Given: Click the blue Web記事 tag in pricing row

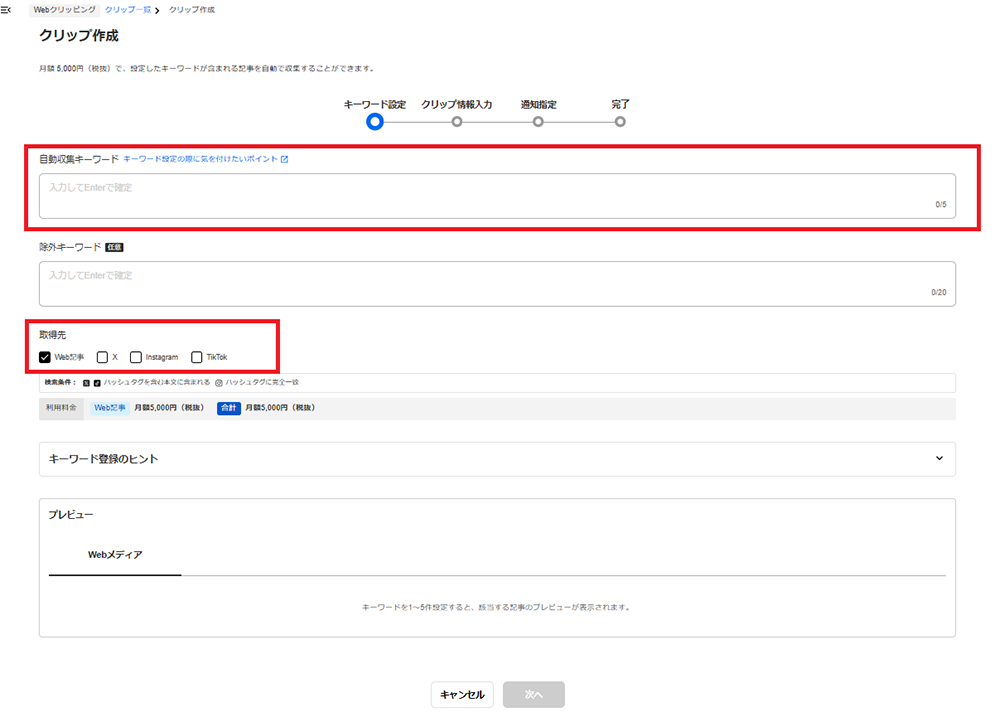Looking at the screenshot, I should [110, 408].
